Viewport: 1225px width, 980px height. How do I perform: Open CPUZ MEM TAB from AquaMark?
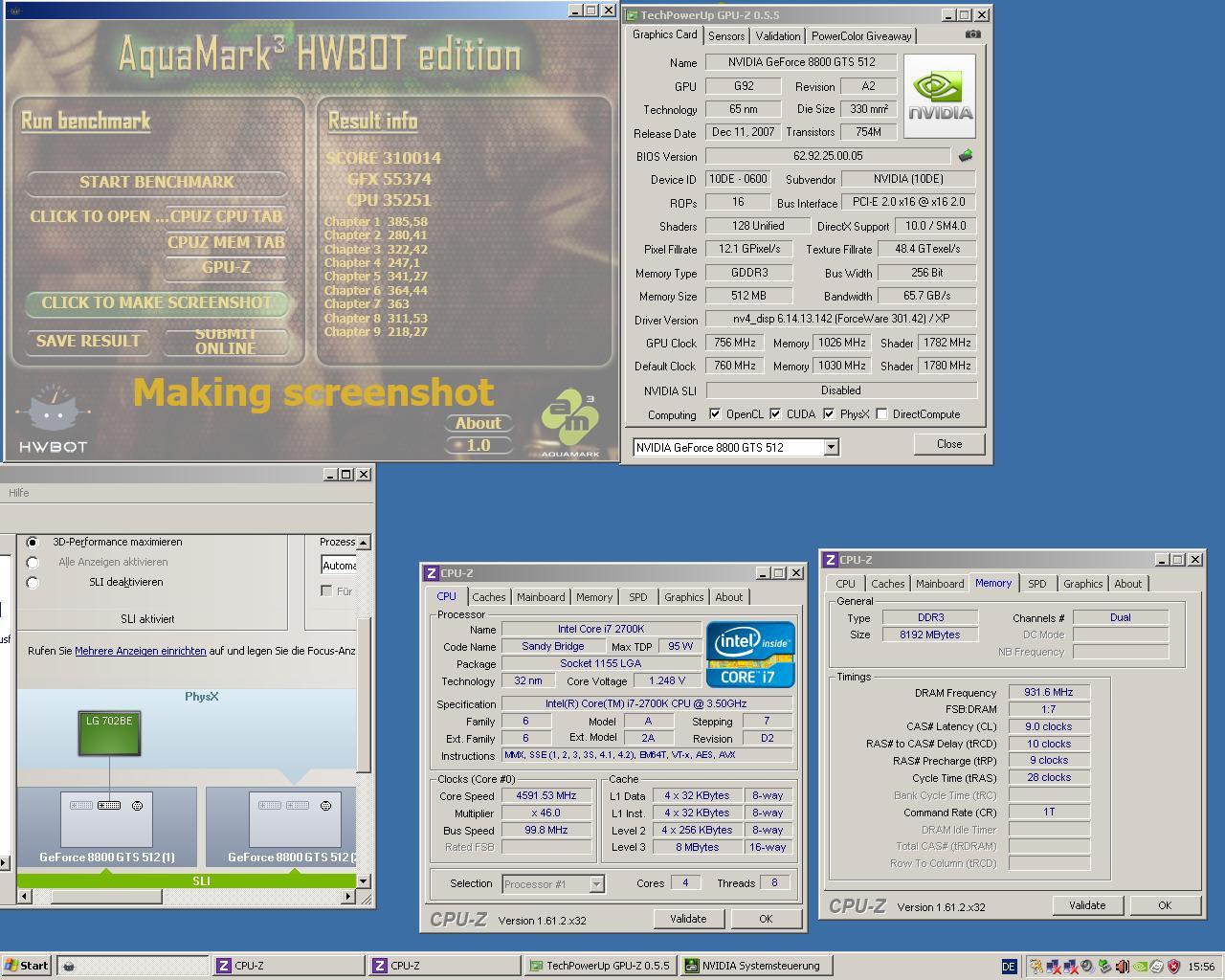(226, 243)
